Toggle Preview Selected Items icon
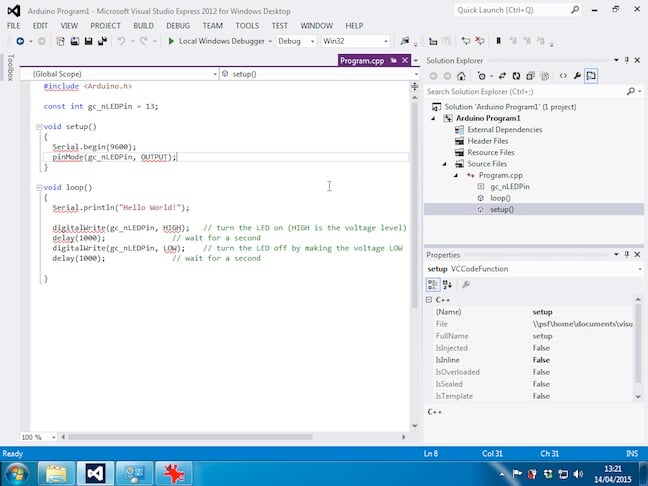648x486 pixels. (591, 76)
